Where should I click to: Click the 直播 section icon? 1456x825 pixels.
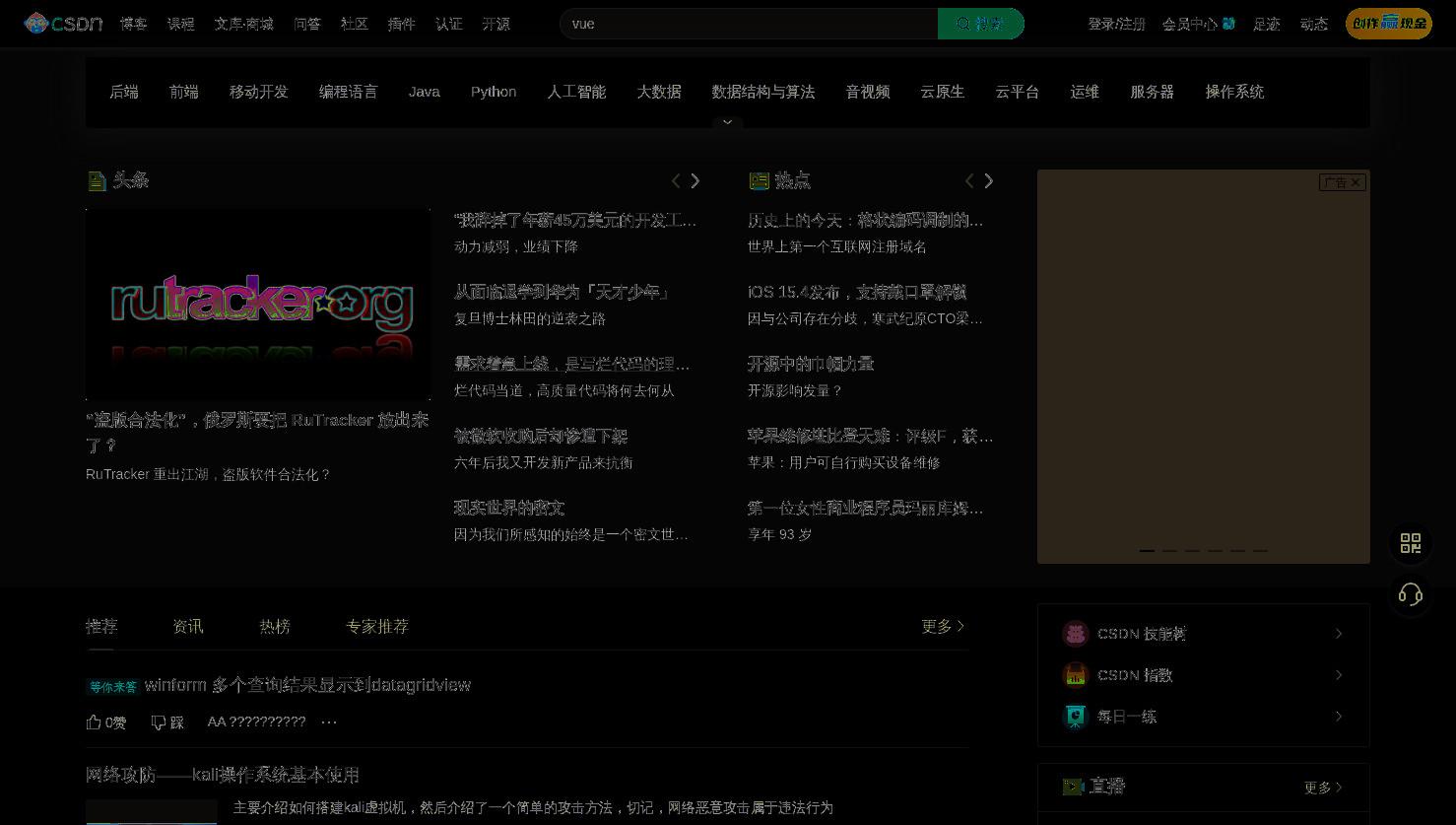[x=1073, y=787]
